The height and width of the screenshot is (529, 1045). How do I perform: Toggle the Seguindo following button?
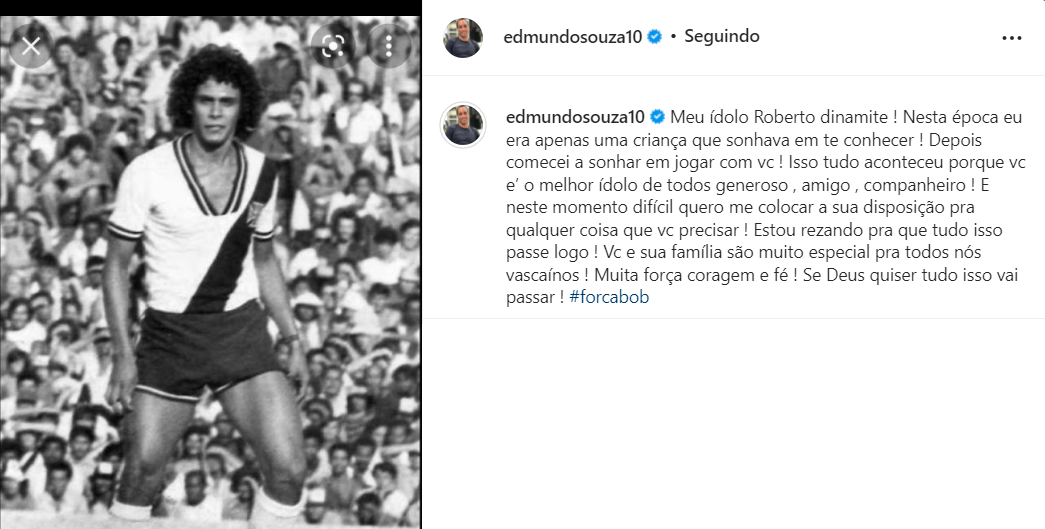pyautogui.click(x=722, y=36)
